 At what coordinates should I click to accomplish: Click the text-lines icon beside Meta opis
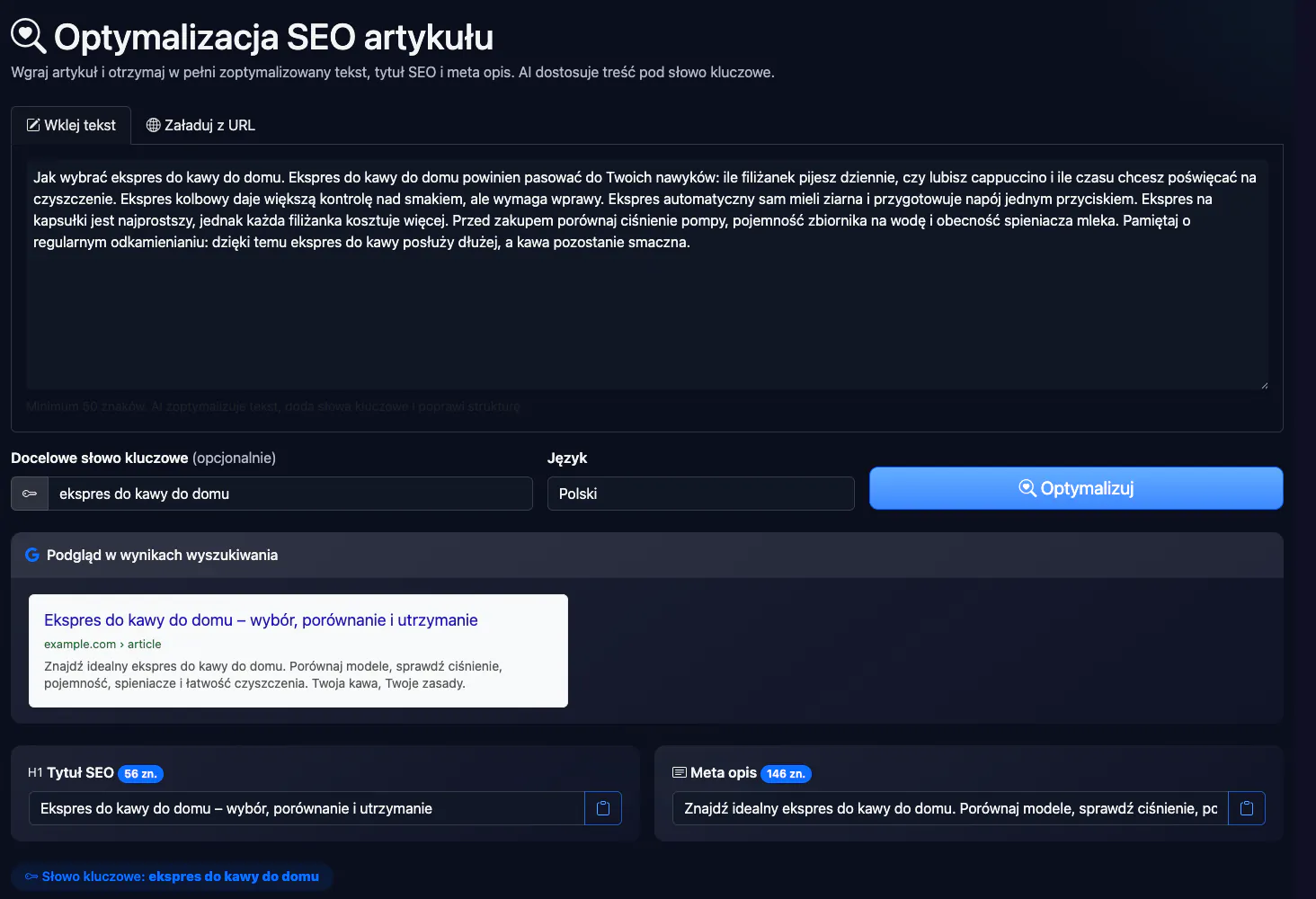(x=680, y=772)
